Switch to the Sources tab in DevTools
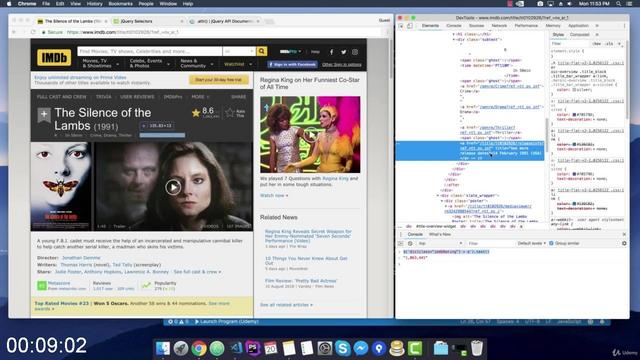This screenshot has height=360, width=640. pos(476,26)
